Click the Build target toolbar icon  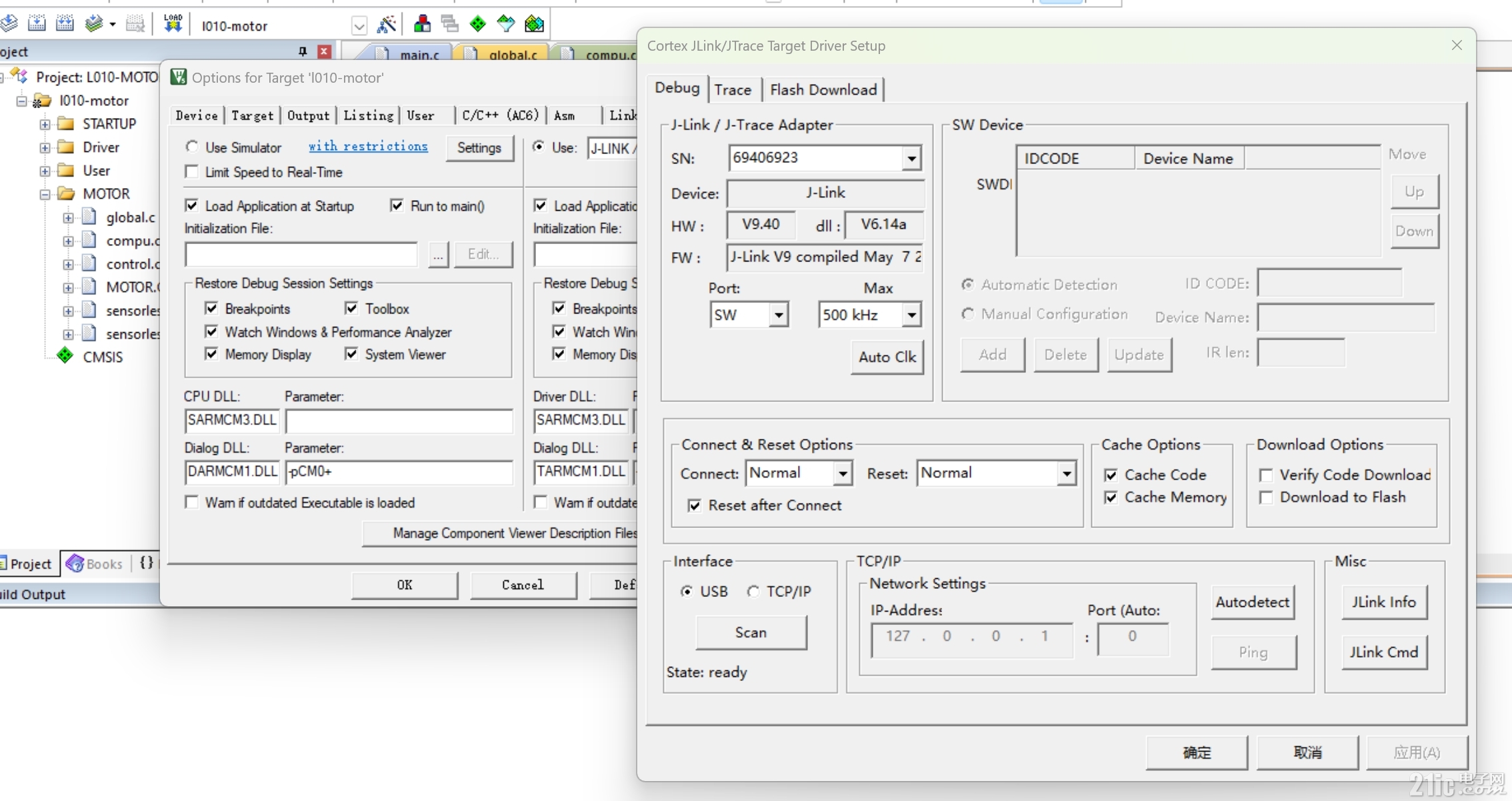point(37,25)
